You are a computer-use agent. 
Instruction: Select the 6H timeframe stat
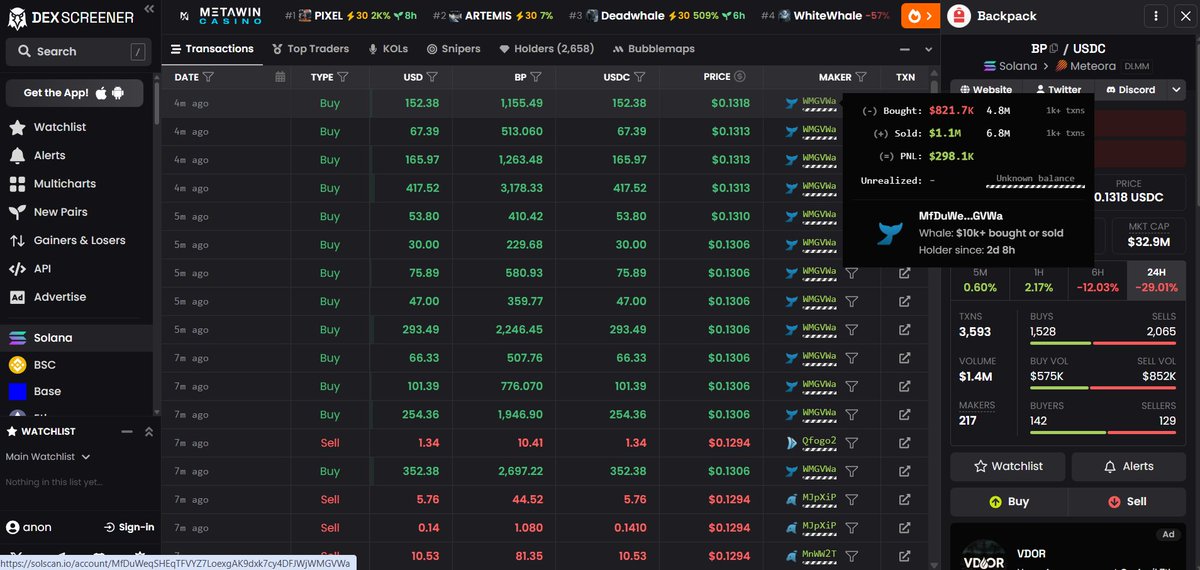(1097, 280)
